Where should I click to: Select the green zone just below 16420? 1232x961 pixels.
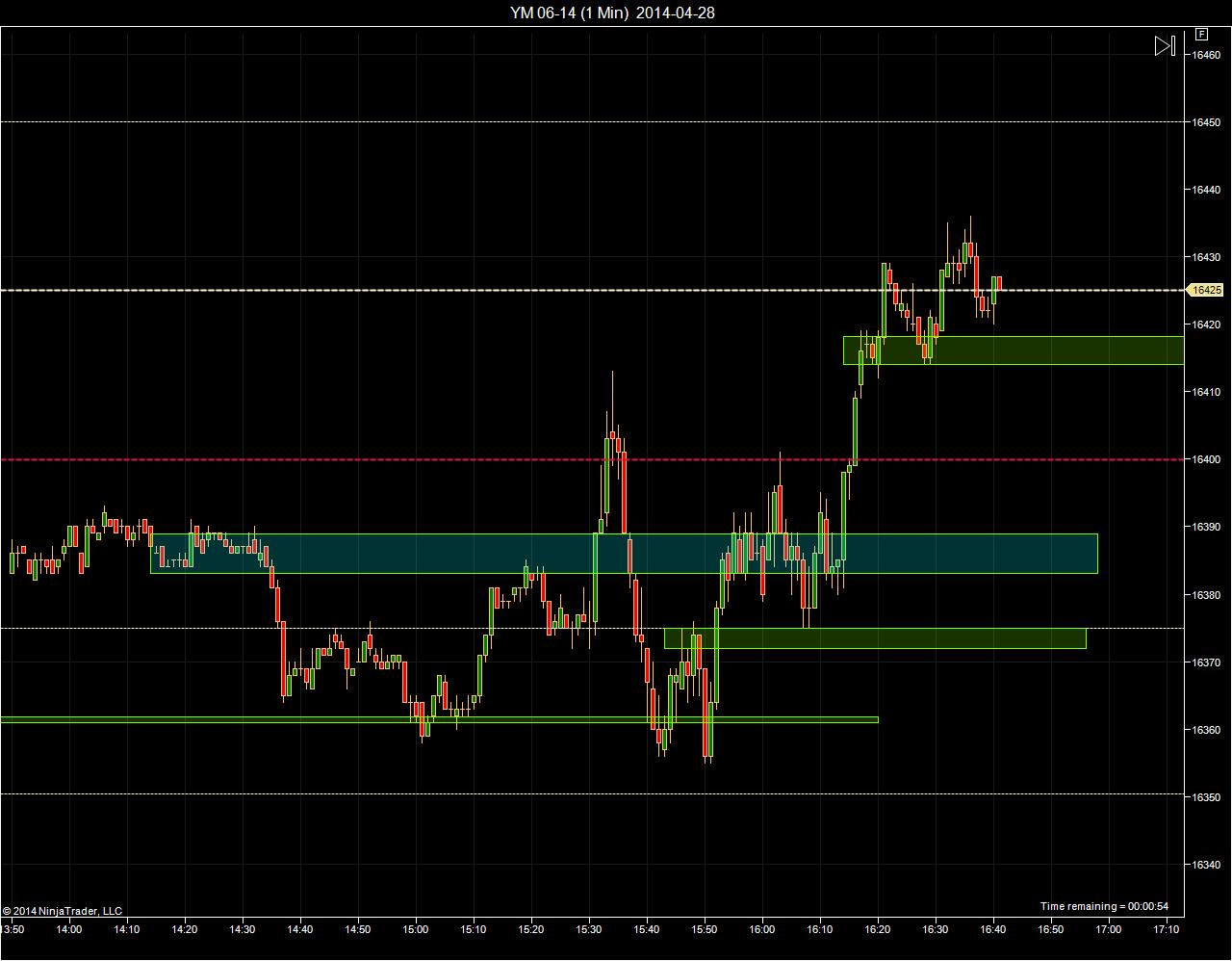(x=1014, y=351)
